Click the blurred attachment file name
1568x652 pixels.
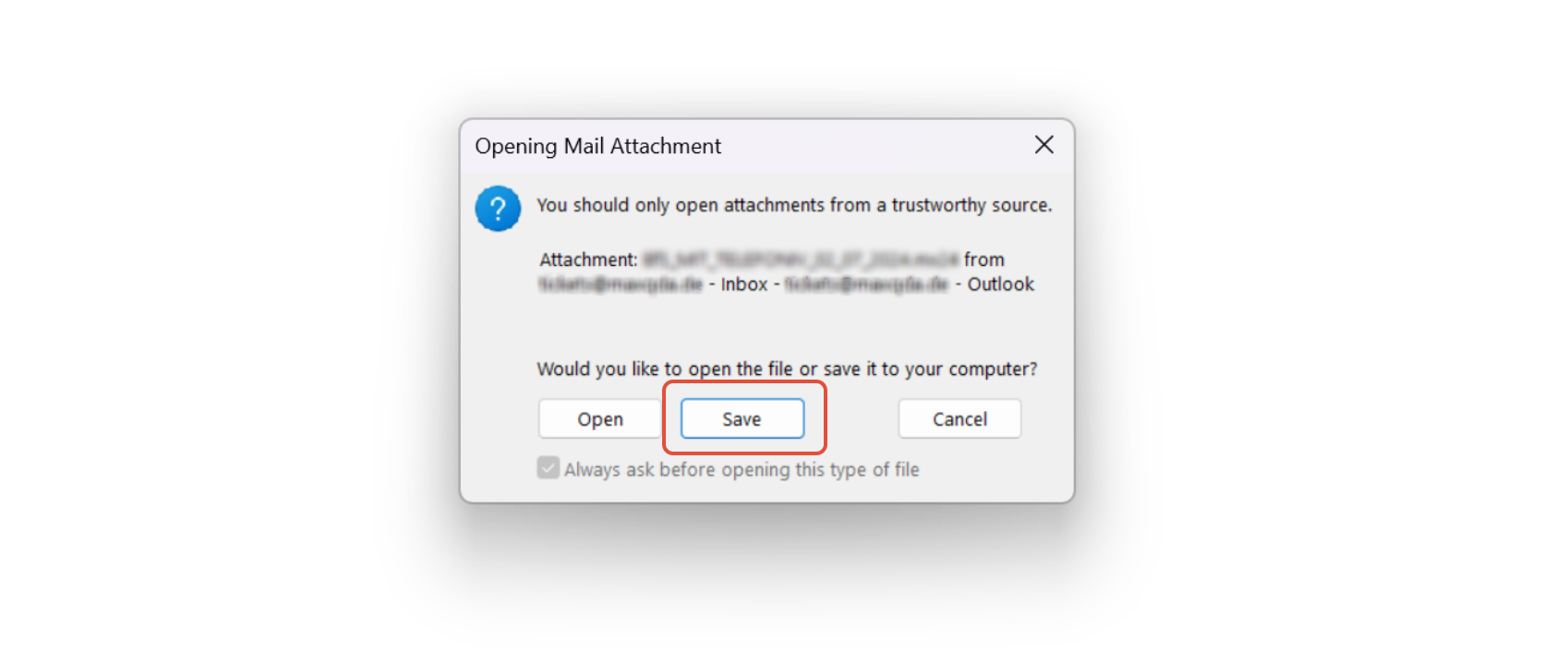tap(801, 260)
